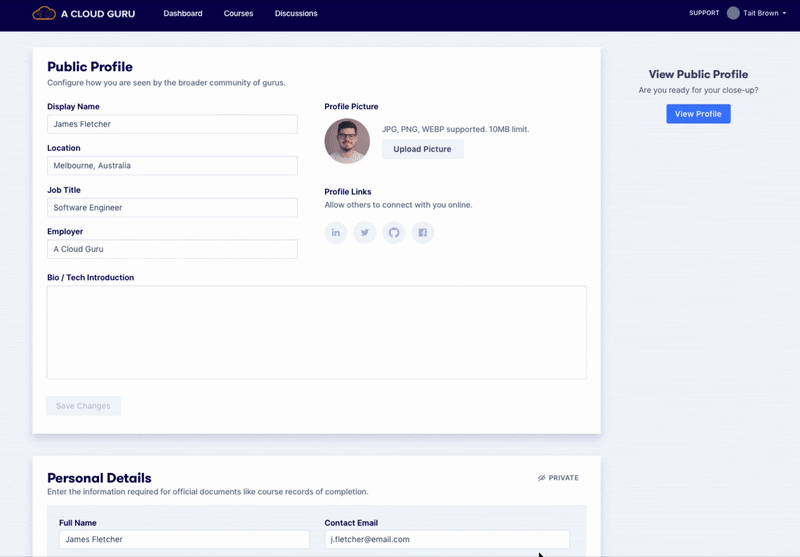The width and height of the screenshot is (800, 557).
Task: Open the LinkedIn profile link icon
Action: pyautogui.click(x=336, y=233)
